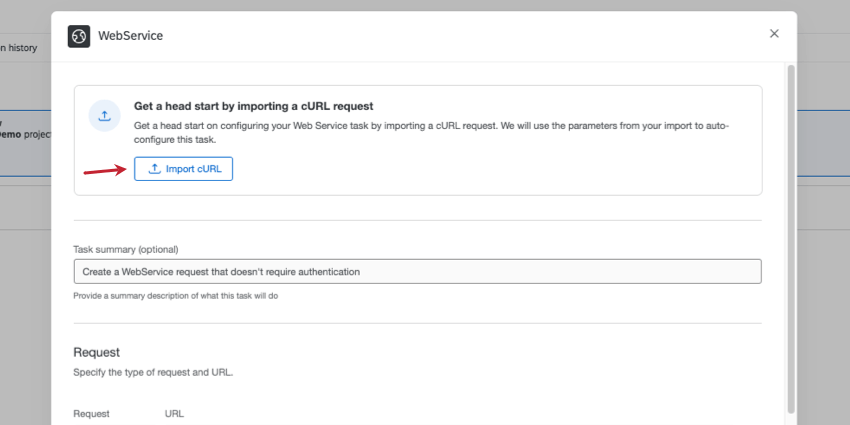The image size is (850, 425).
Task: Close the WebService dialog
Action: (774, 34)
